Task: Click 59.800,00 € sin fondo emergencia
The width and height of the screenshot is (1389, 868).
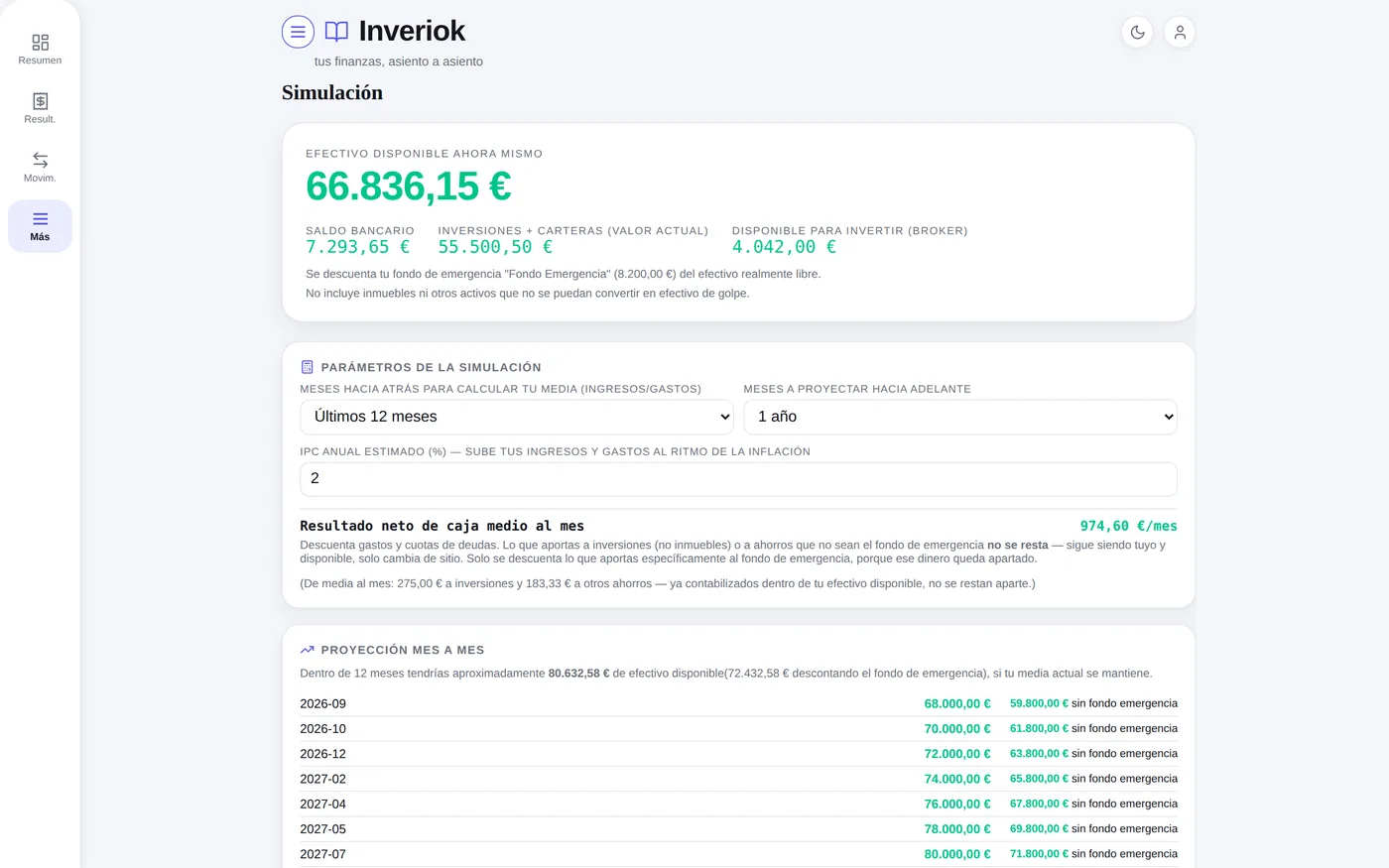Action: 1093,703
